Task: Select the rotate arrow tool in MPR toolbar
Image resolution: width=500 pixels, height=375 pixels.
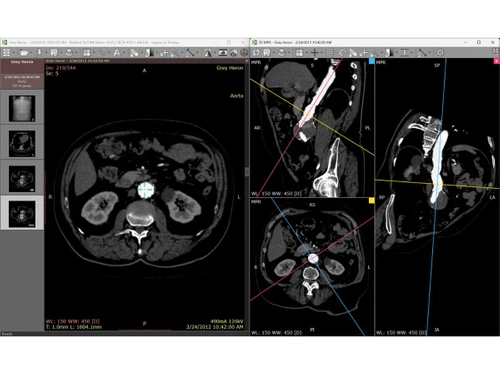Action: [x=342, y=52]
